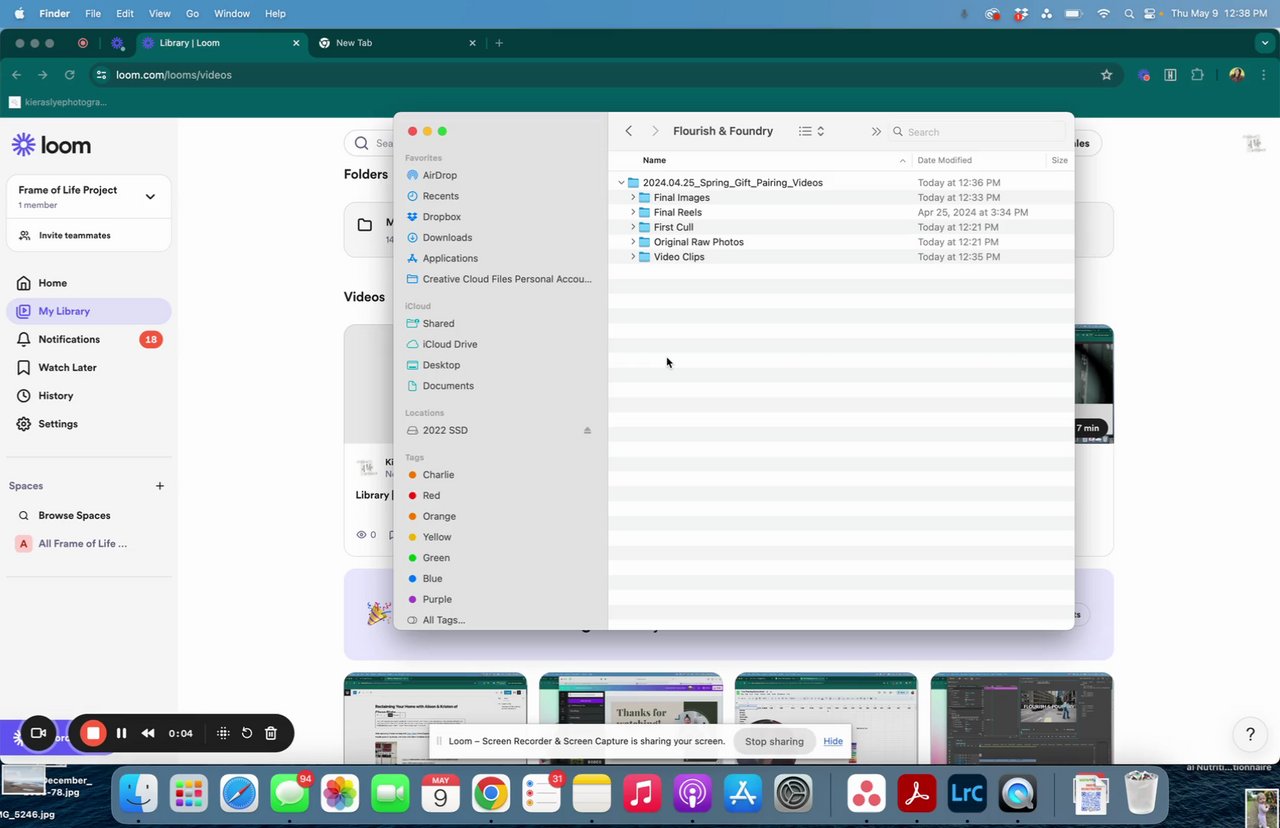
Task: Open the View menu
Action: [x=159, y=14]
